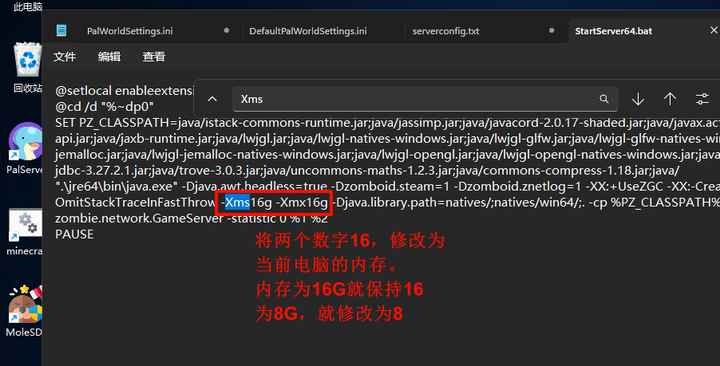Click the Xms search input field
This screenshot has width=720, height=366.
point(425,99)
